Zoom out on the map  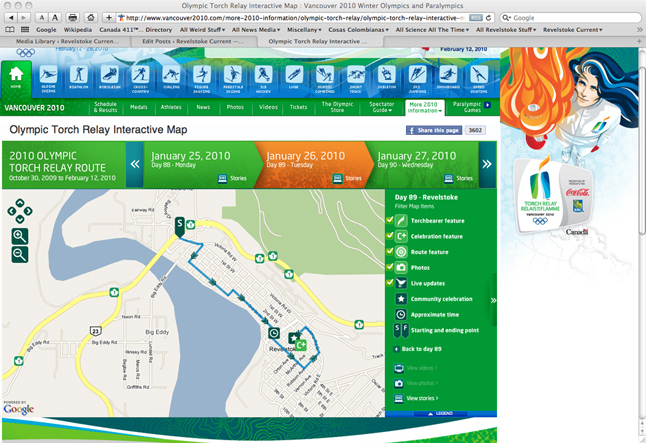(19, 254)
